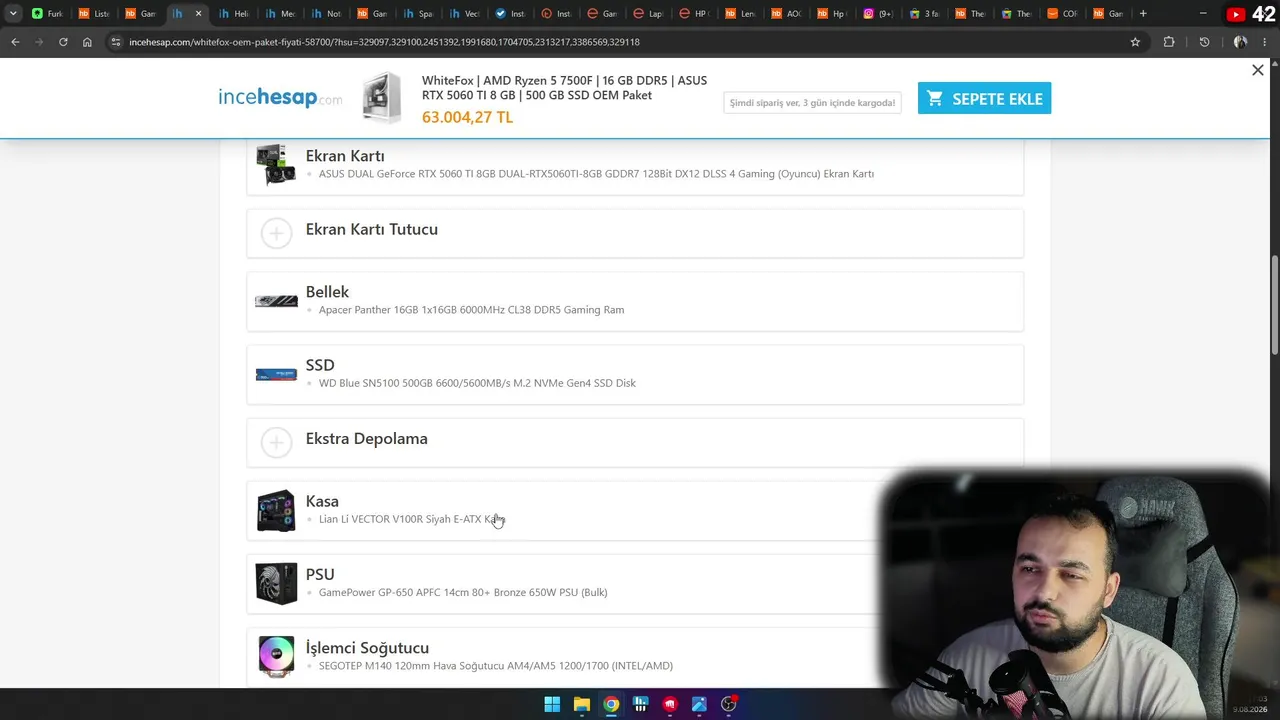Click the SEGOTEP M140 cooler description
The width and height of the screenshot is (1280, 720).
tap(496, 666)
